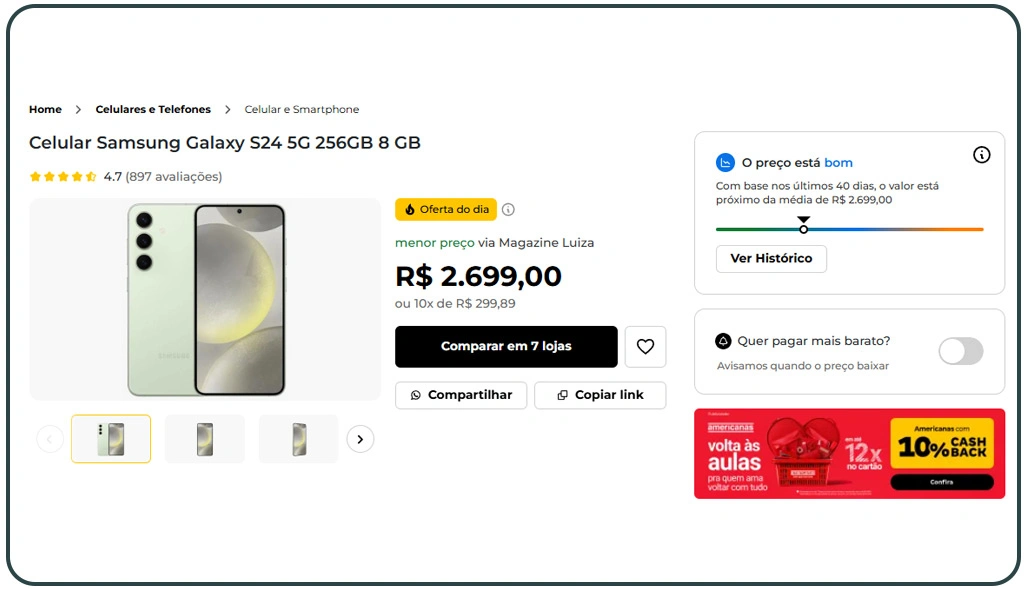Click Copiar link button

pos(600,395)
